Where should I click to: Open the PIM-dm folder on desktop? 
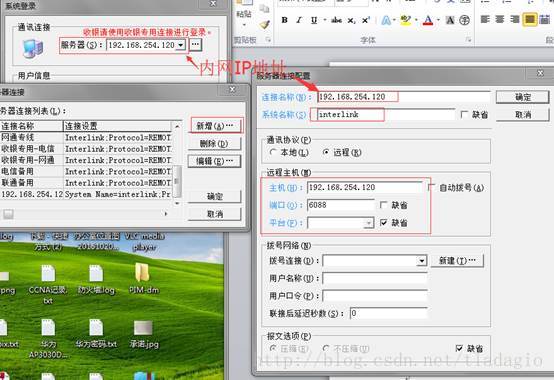coord(143,279)
